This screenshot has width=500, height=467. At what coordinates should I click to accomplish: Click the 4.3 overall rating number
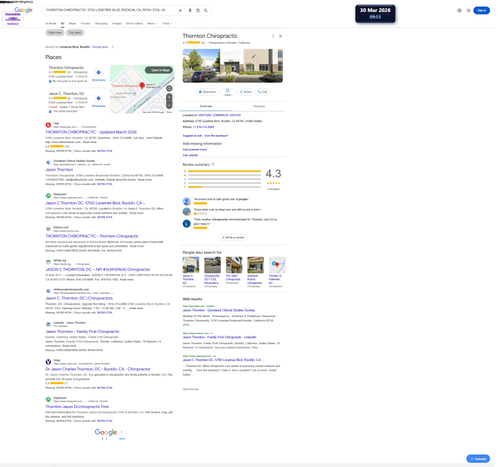coord(273,173)
